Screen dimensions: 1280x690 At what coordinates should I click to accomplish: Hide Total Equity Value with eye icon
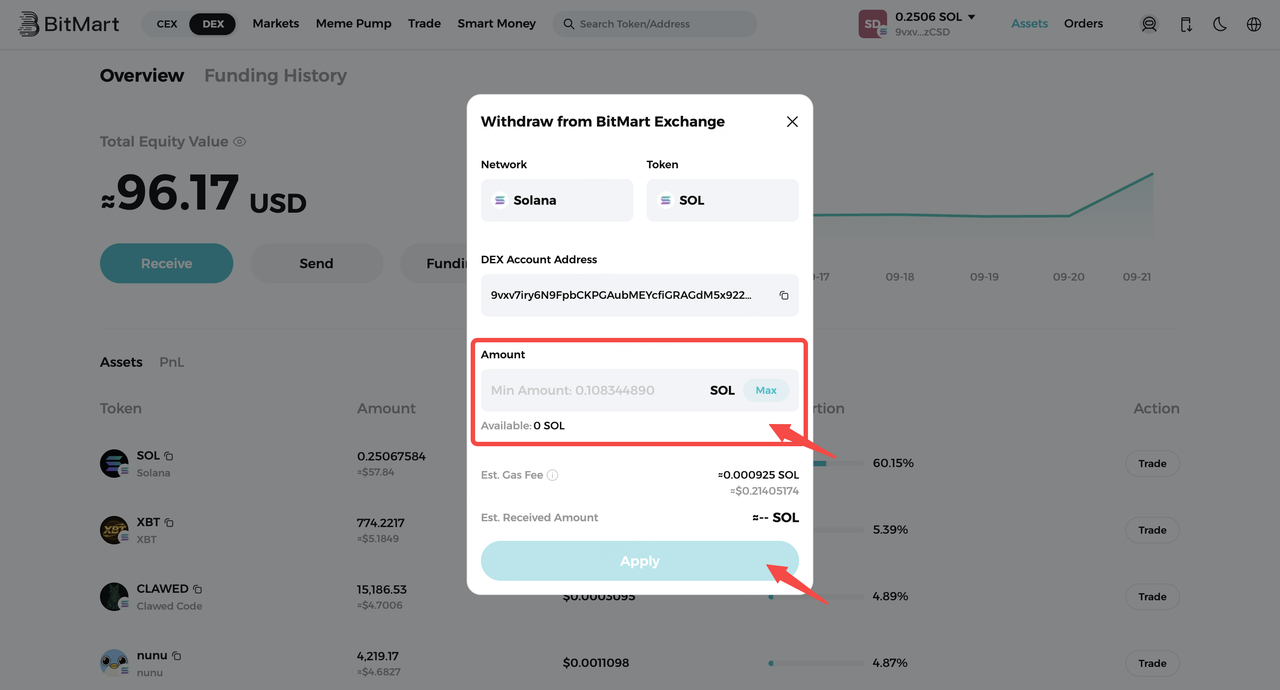point(240,142)
